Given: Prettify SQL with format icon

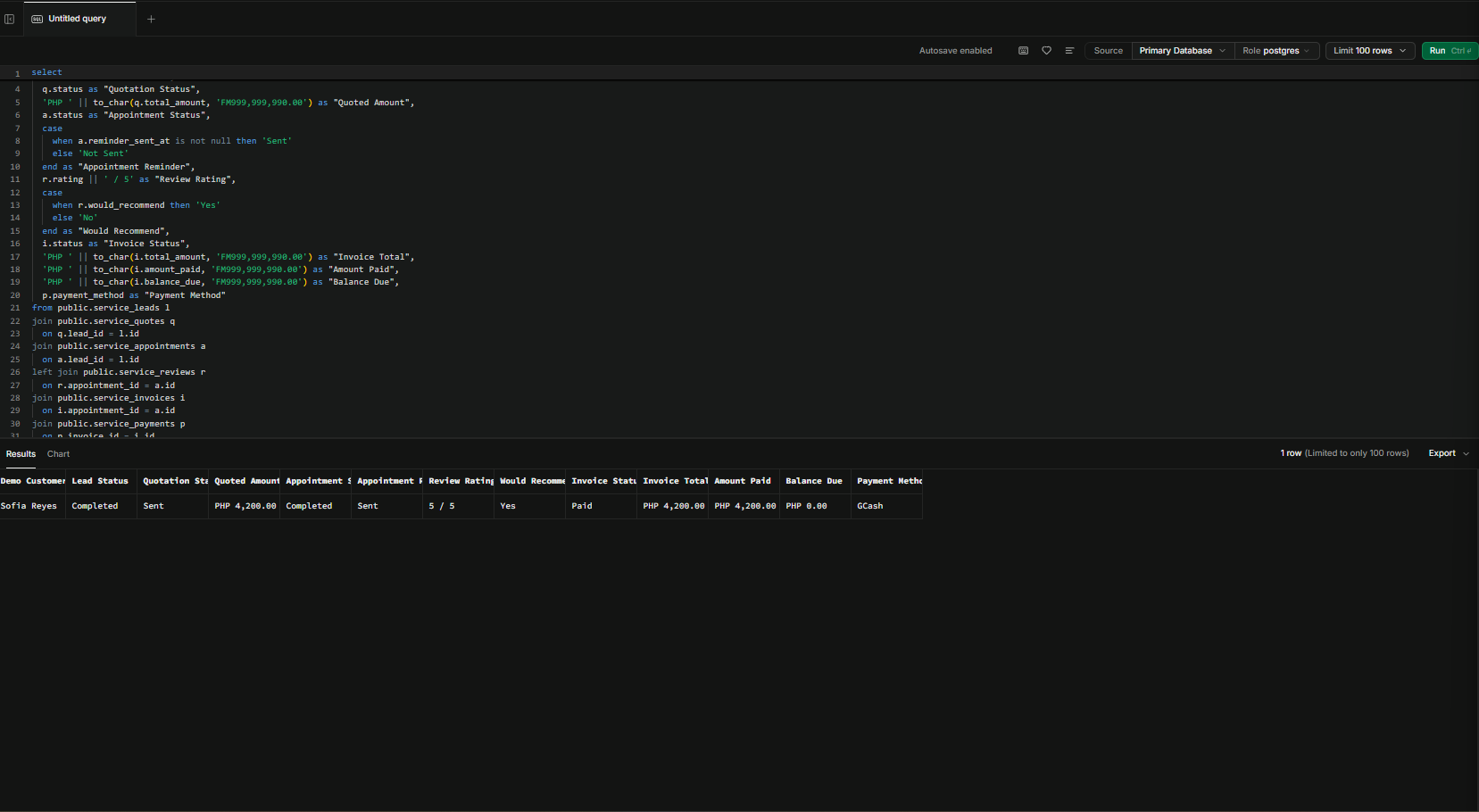Looking at the screenshot, I should [1069, 51].
